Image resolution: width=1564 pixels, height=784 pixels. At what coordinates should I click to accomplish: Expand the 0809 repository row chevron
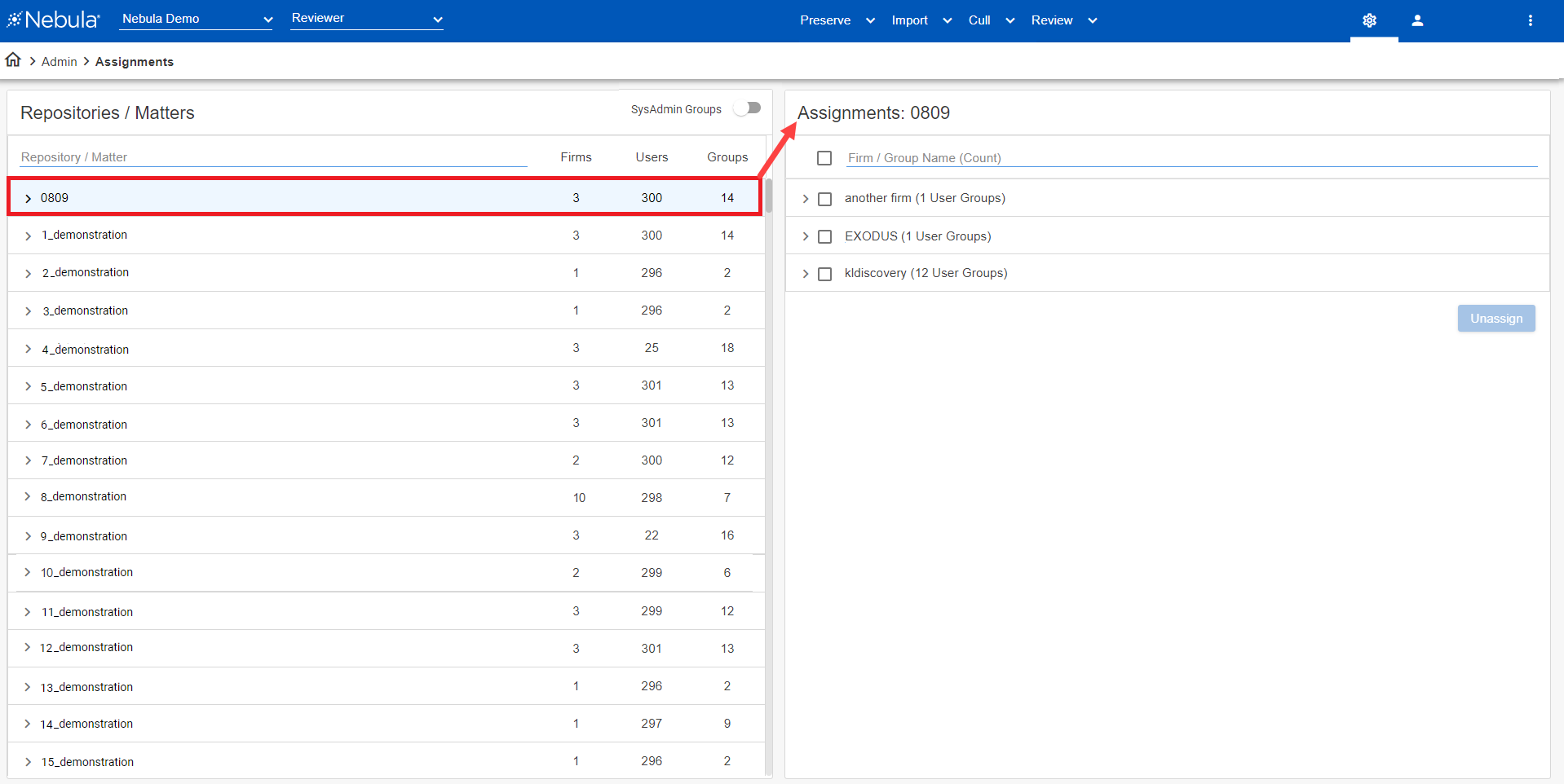(x=28, y=199)
